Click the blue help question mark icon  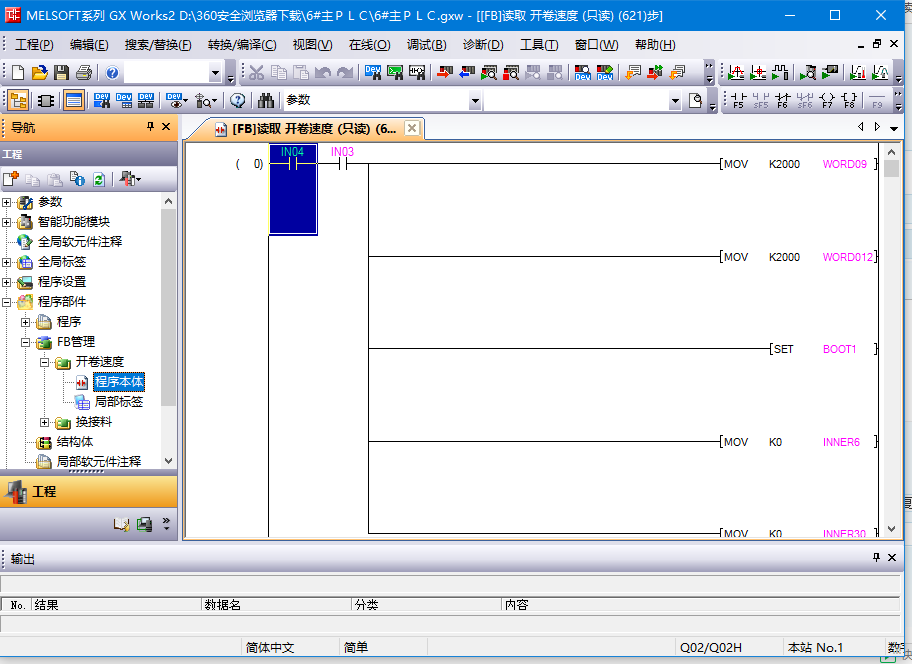[x=112, y=73]
